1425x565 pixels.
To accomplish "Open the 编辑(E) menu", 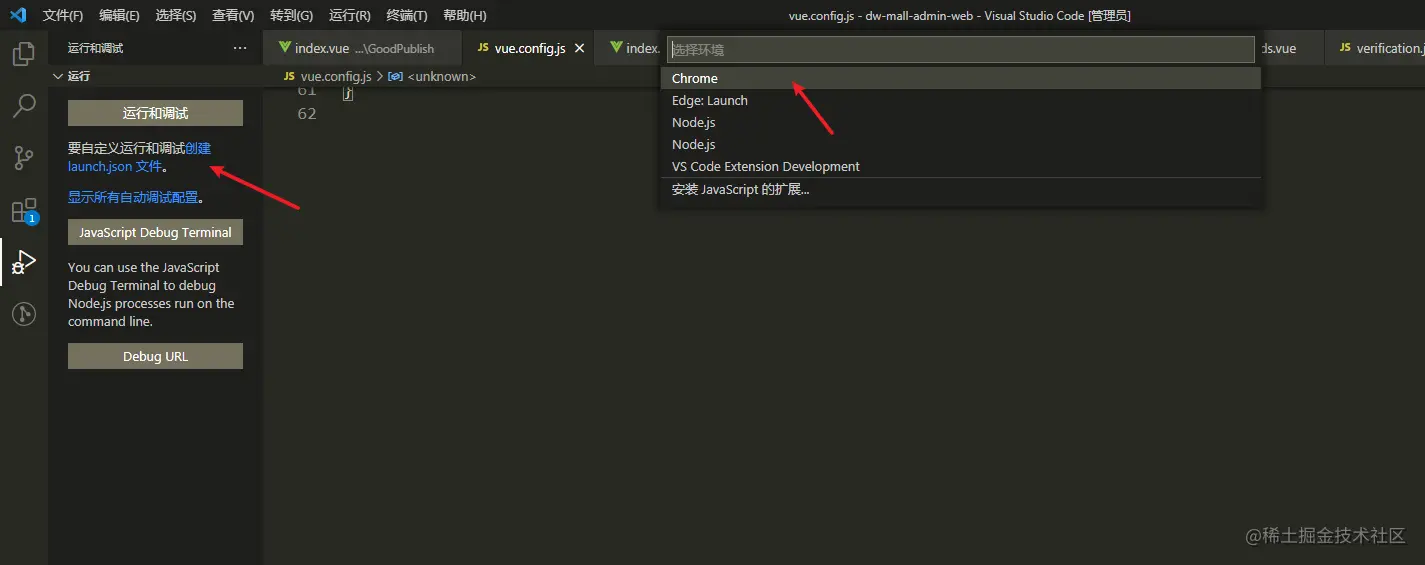I will (119, 16).
